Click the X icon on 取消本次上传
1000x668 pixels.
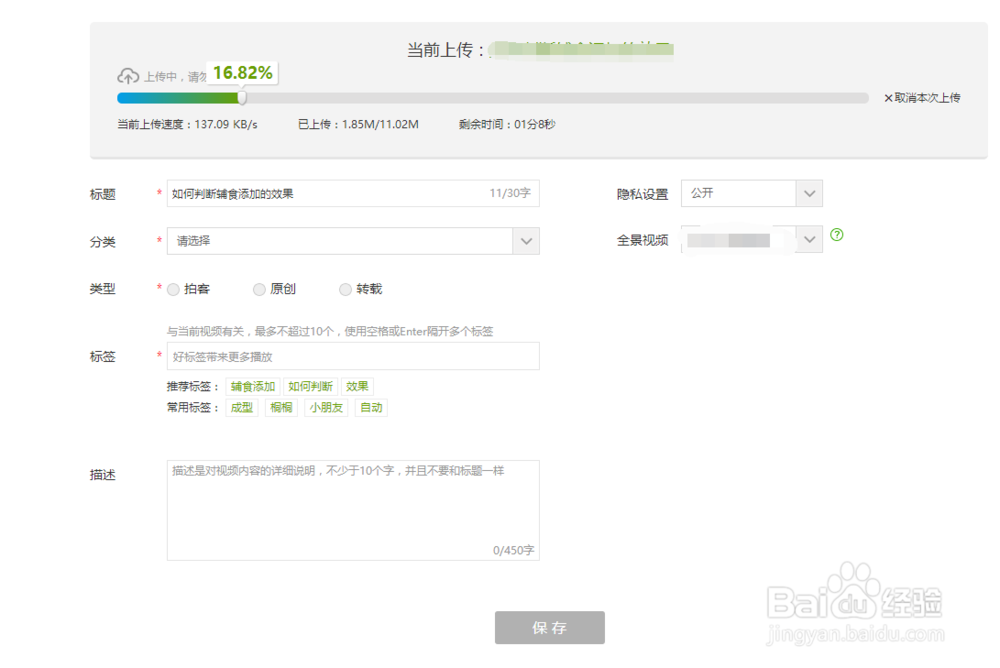coord(886,98)
